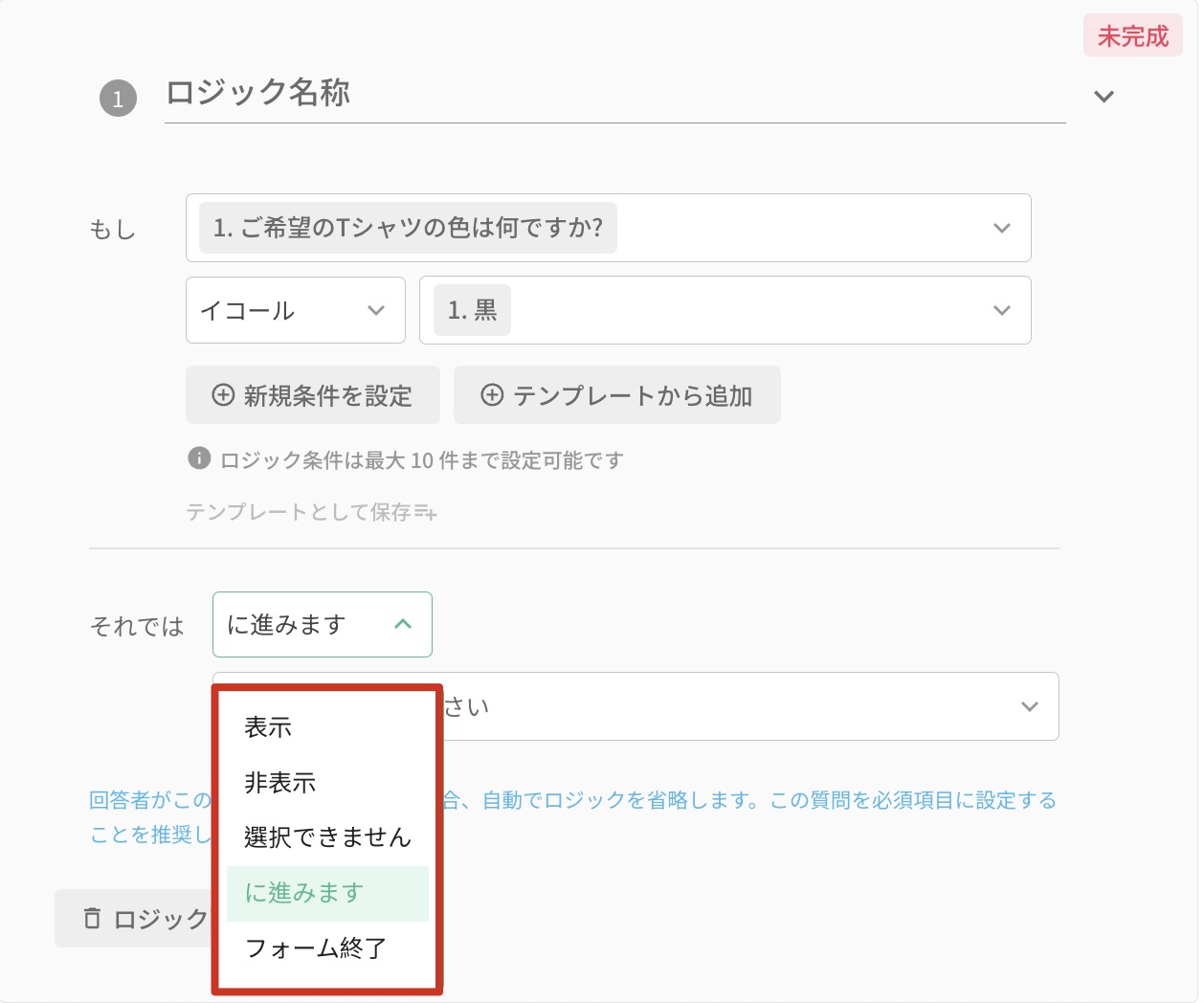Click the もし label
This screenshot has width=1204, height=1003.
(113, 230)
